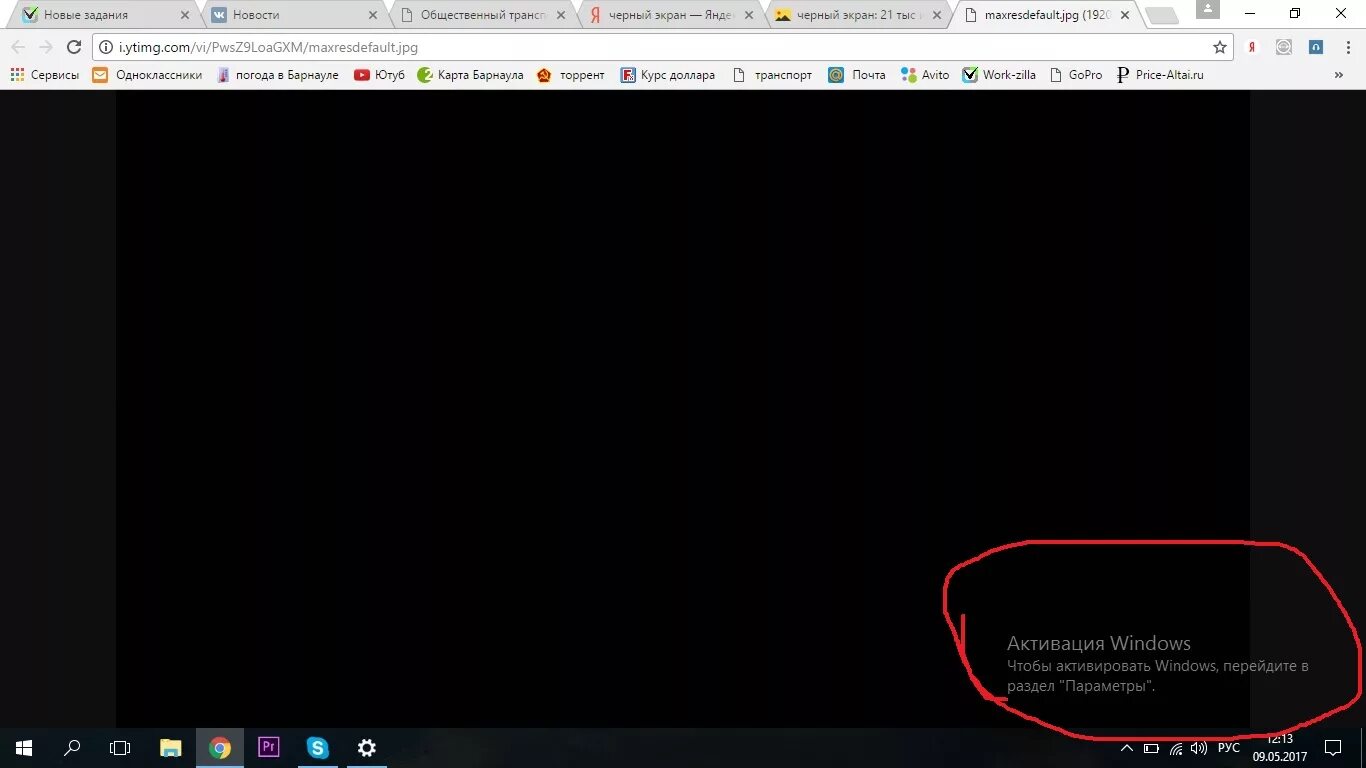Open the volume speaker tray icon
1366x768 pixels.
(x=1199, y=748)
